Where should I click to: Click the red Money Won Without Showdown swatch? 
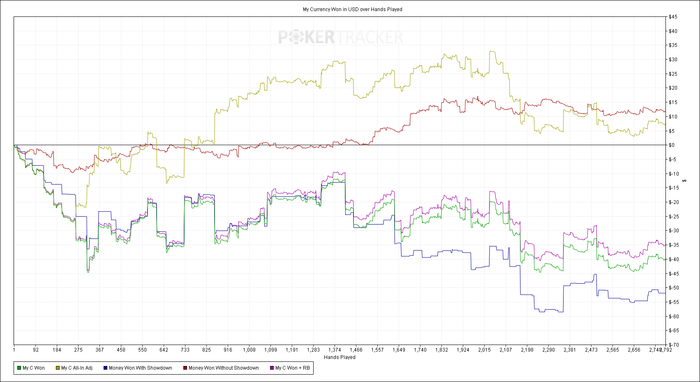point(185,368)
